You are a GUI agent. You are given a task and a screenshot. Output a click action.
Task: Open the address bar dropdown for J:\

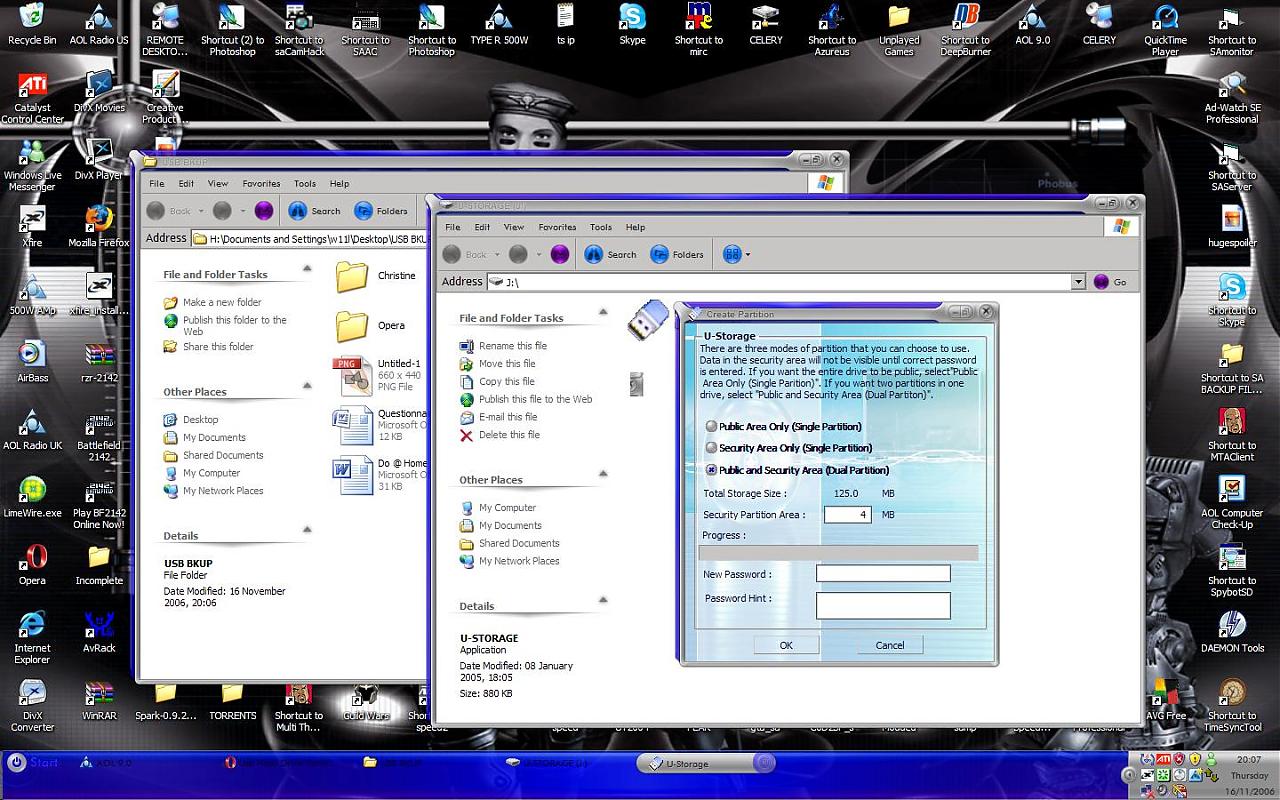pos(1078,282)
